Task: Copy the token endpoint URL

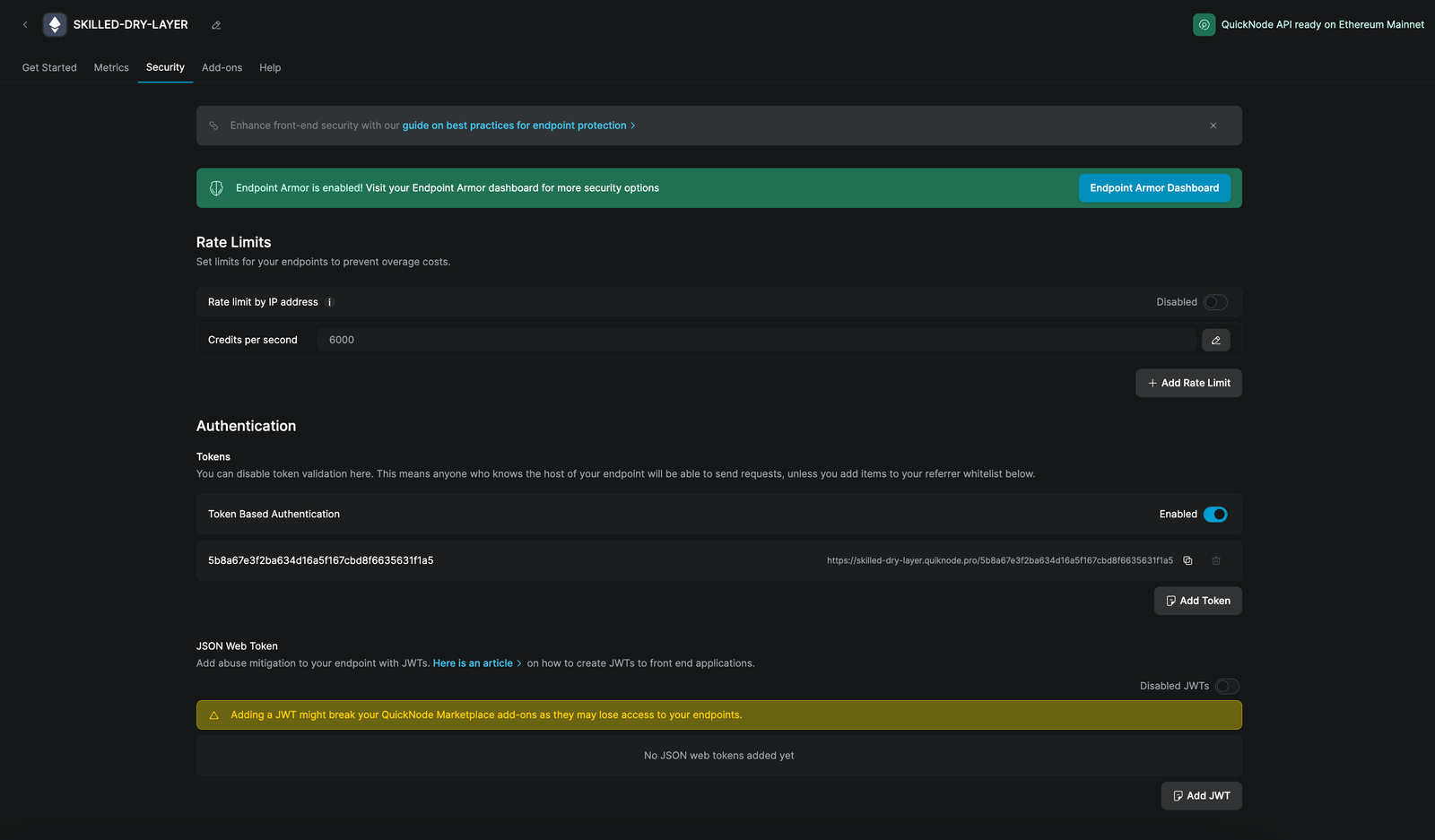Action: click(x=1187, y=560)
